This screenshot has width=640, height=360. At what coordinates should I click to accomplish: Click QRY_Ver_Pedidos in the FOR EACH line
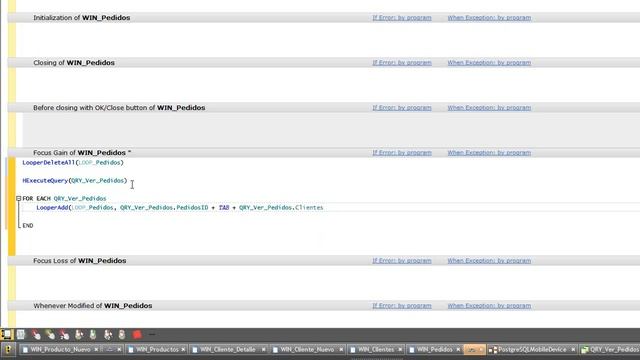pos(80,198)
